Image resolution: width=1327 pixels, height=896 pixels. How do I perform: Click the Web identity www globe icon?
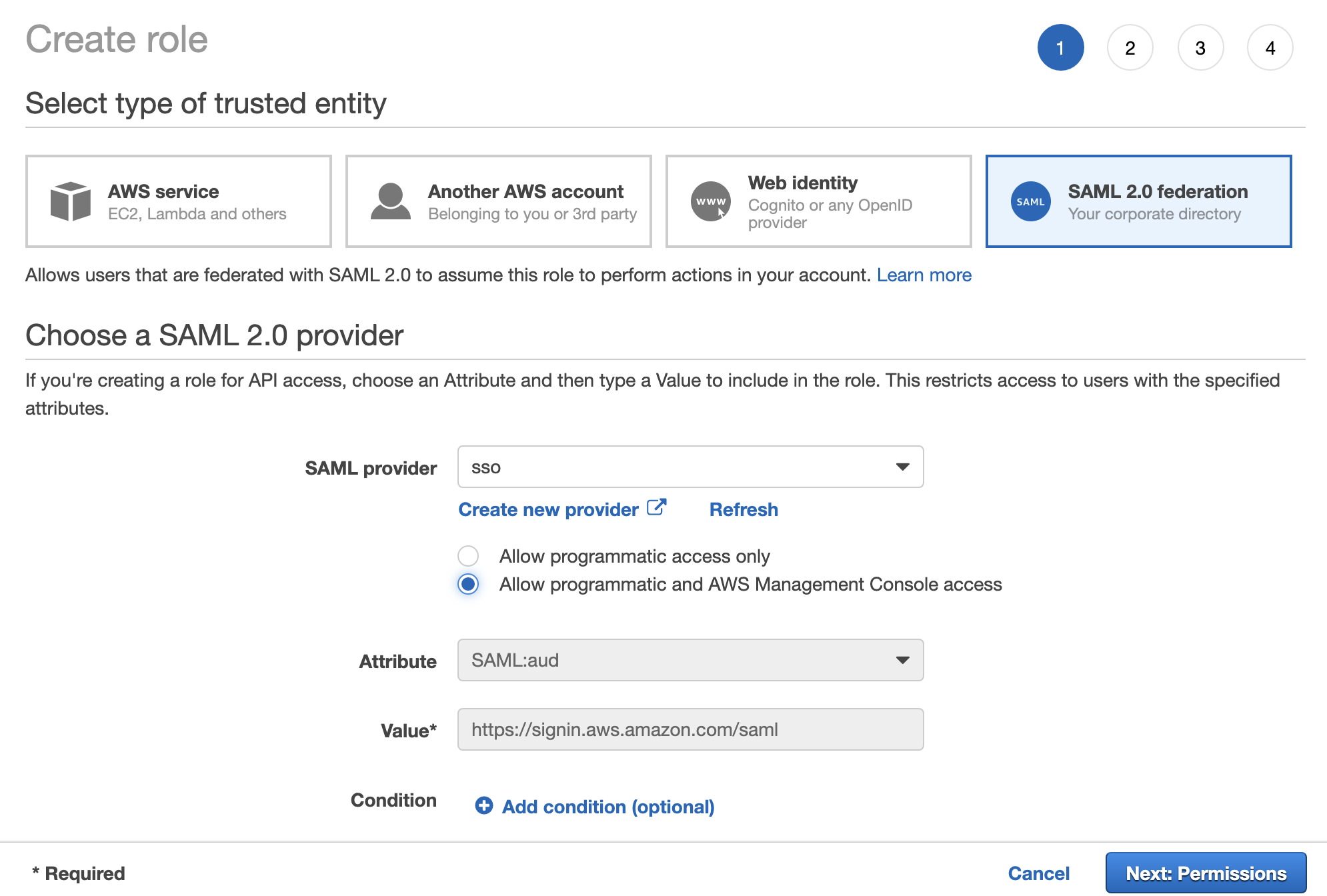pos(710,201)
